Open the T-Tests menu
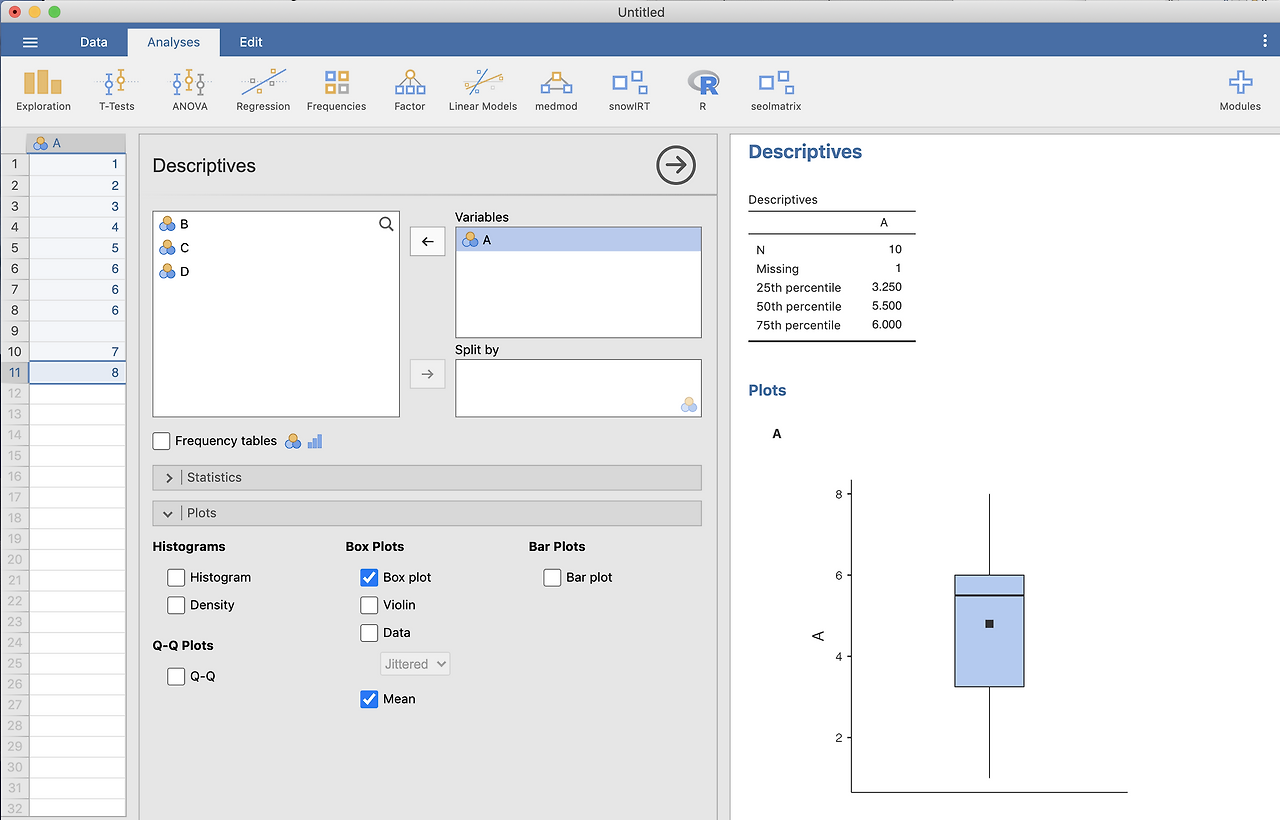1280x820 pixels. pos(117,89)
